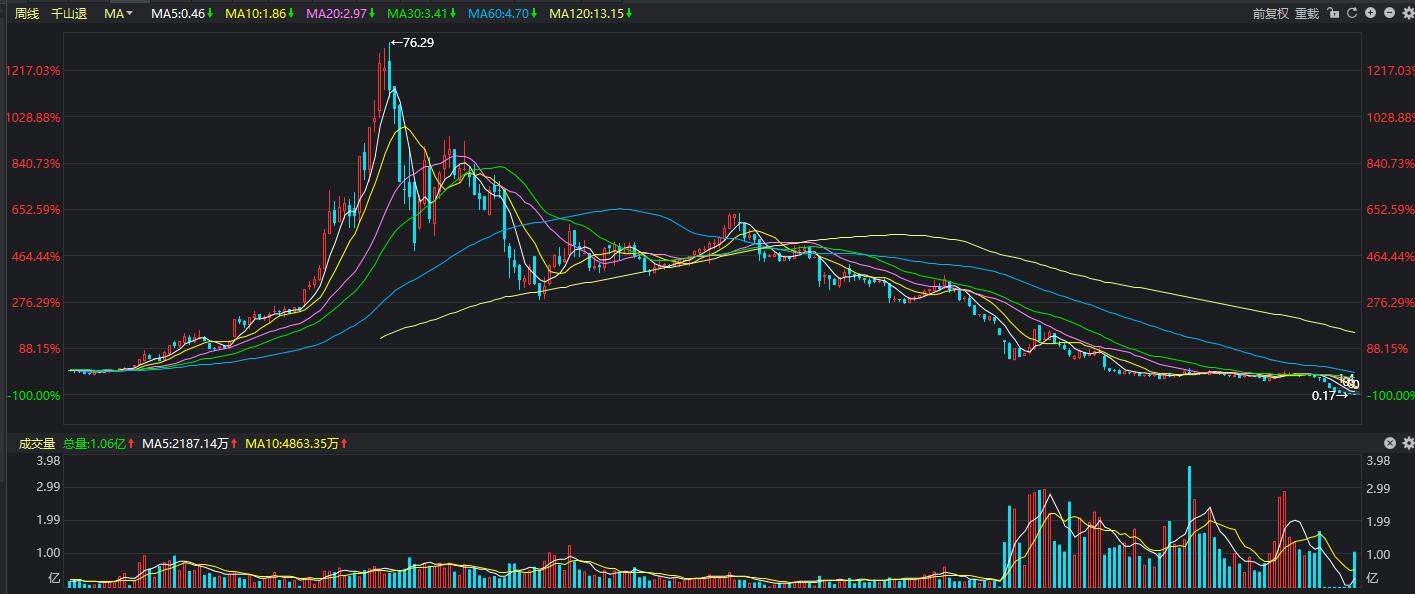This screenshot has height=594, width=1415.
Task: Click the left axis 1217.03% label
Action: (x=33, y=71)
